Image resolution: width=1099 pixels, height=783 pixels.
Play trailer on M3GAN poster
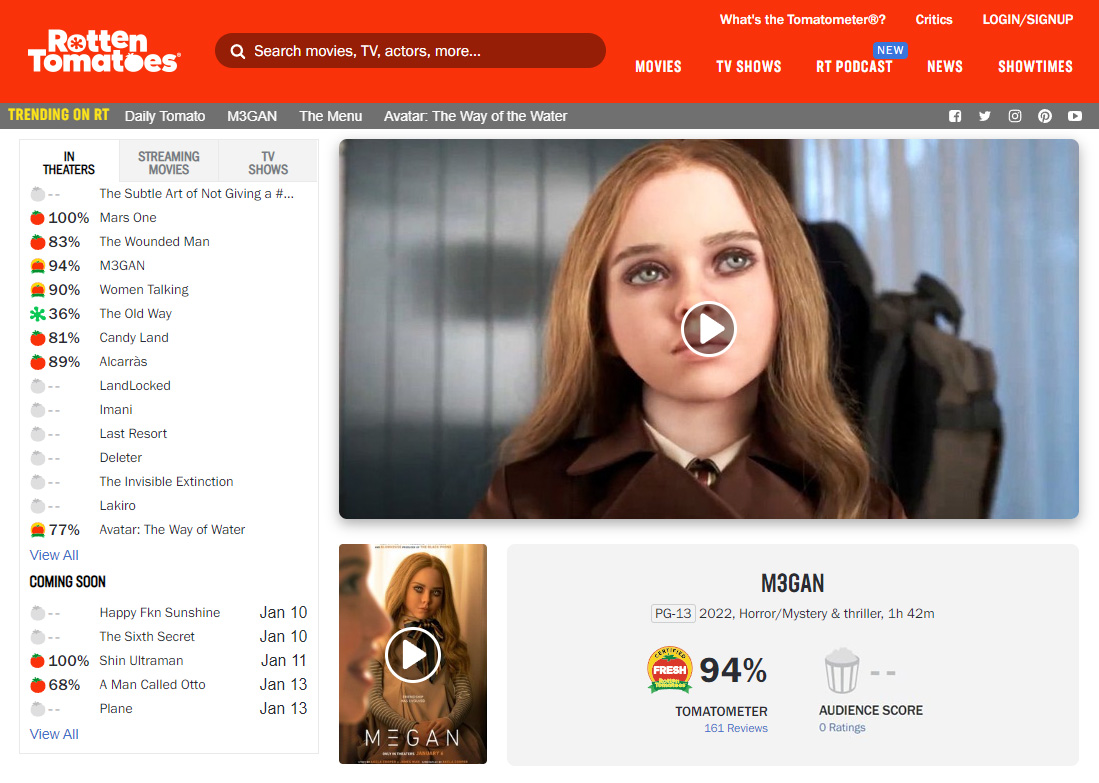[413, 655]
